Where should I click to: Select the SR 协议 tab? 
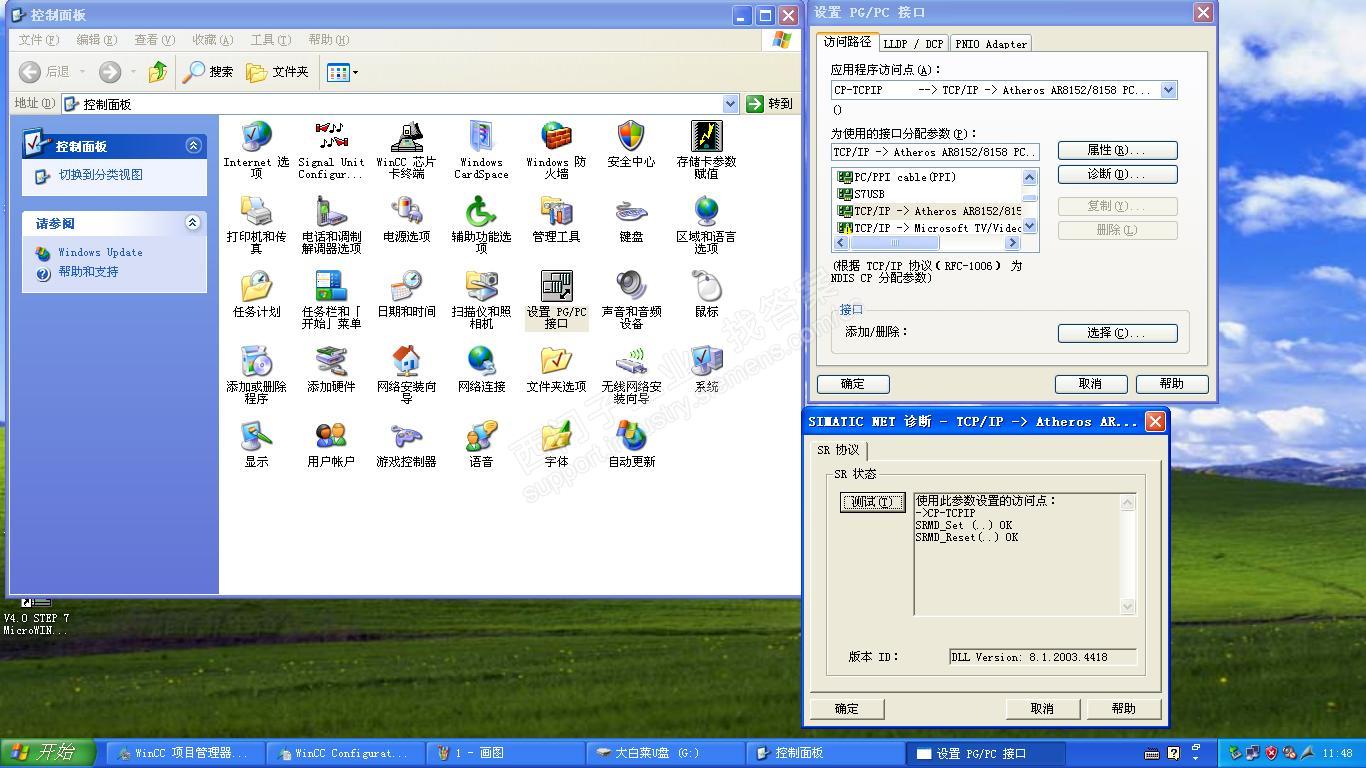838,450
